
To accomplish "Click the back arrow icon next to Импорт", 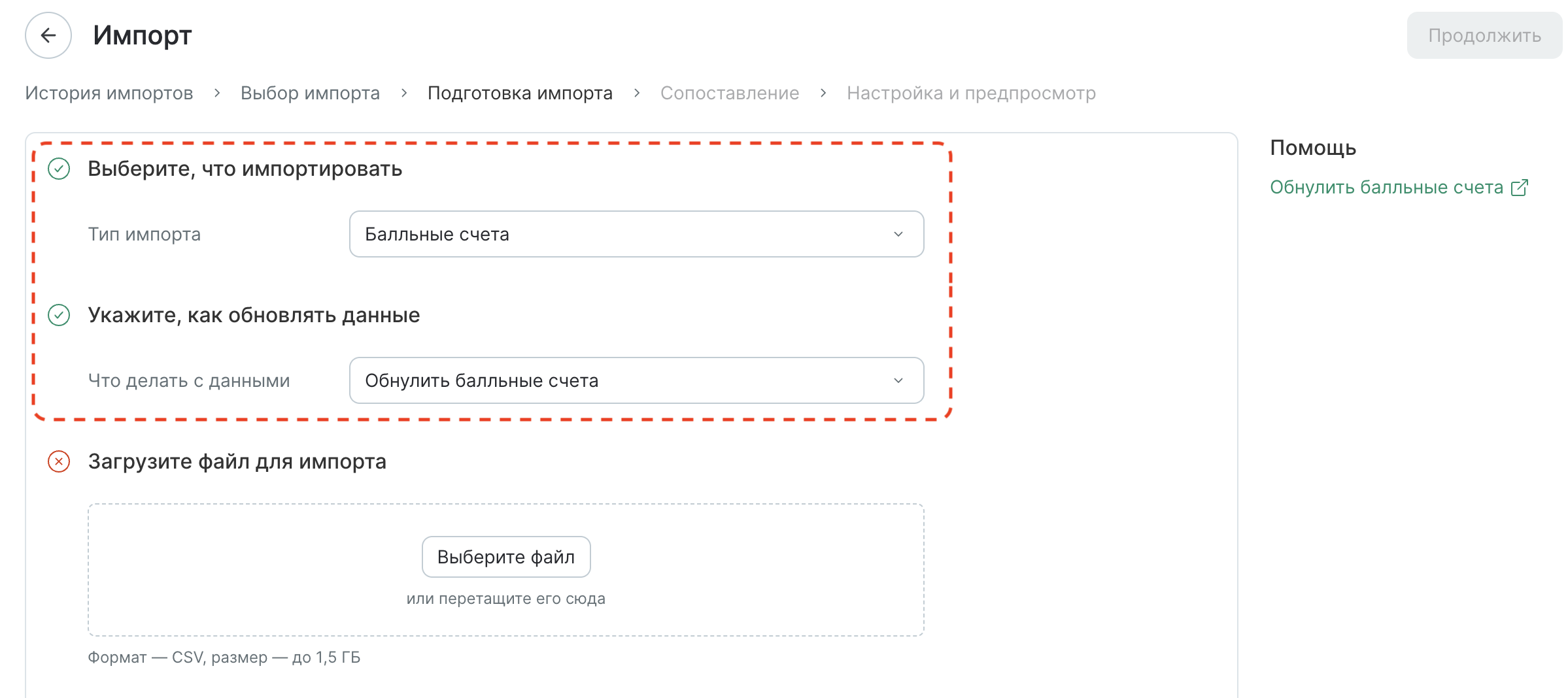I will [x=48, y=35].
